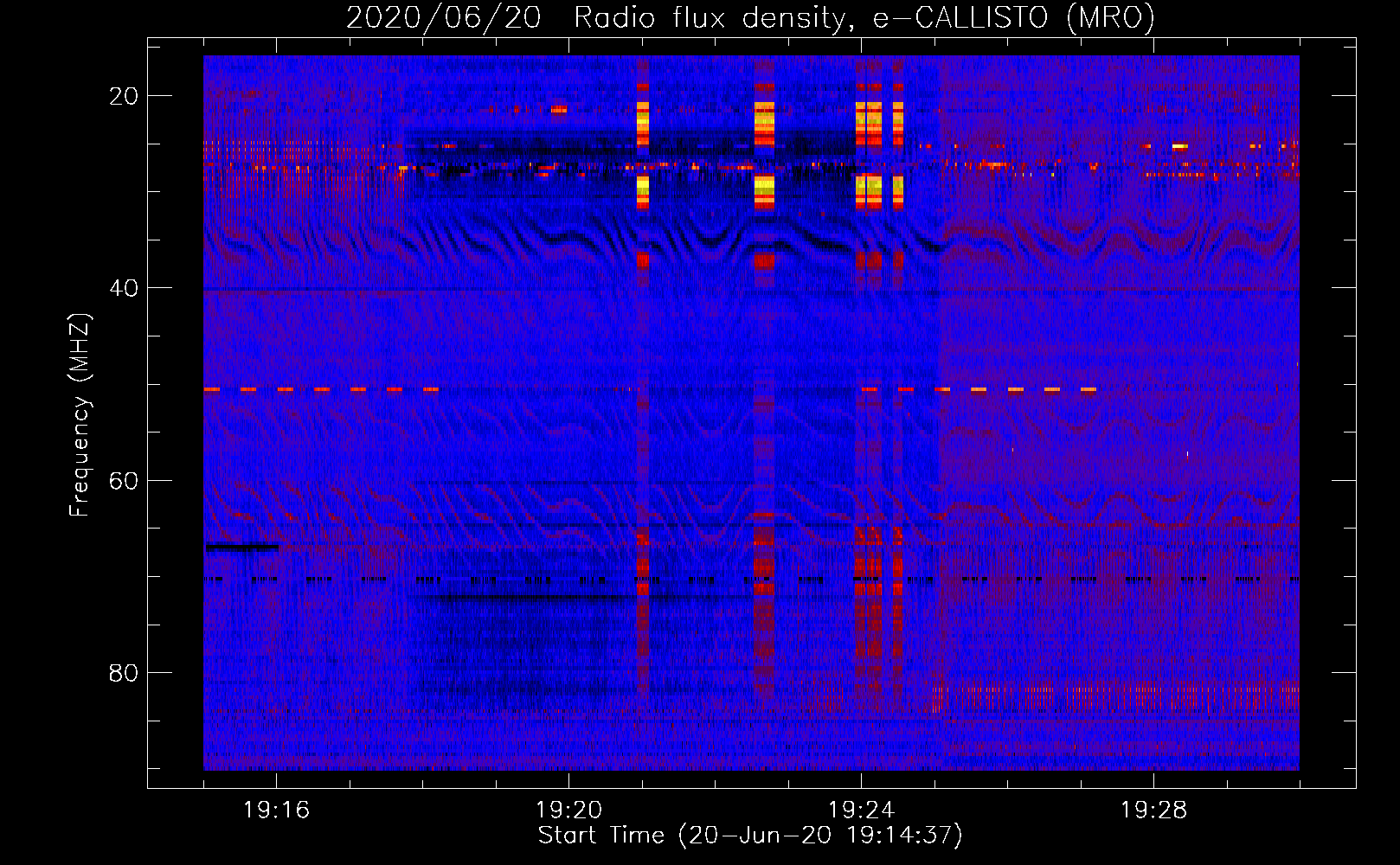
Task: Click the 19:28 time tick label
Action: point(1153,811)
